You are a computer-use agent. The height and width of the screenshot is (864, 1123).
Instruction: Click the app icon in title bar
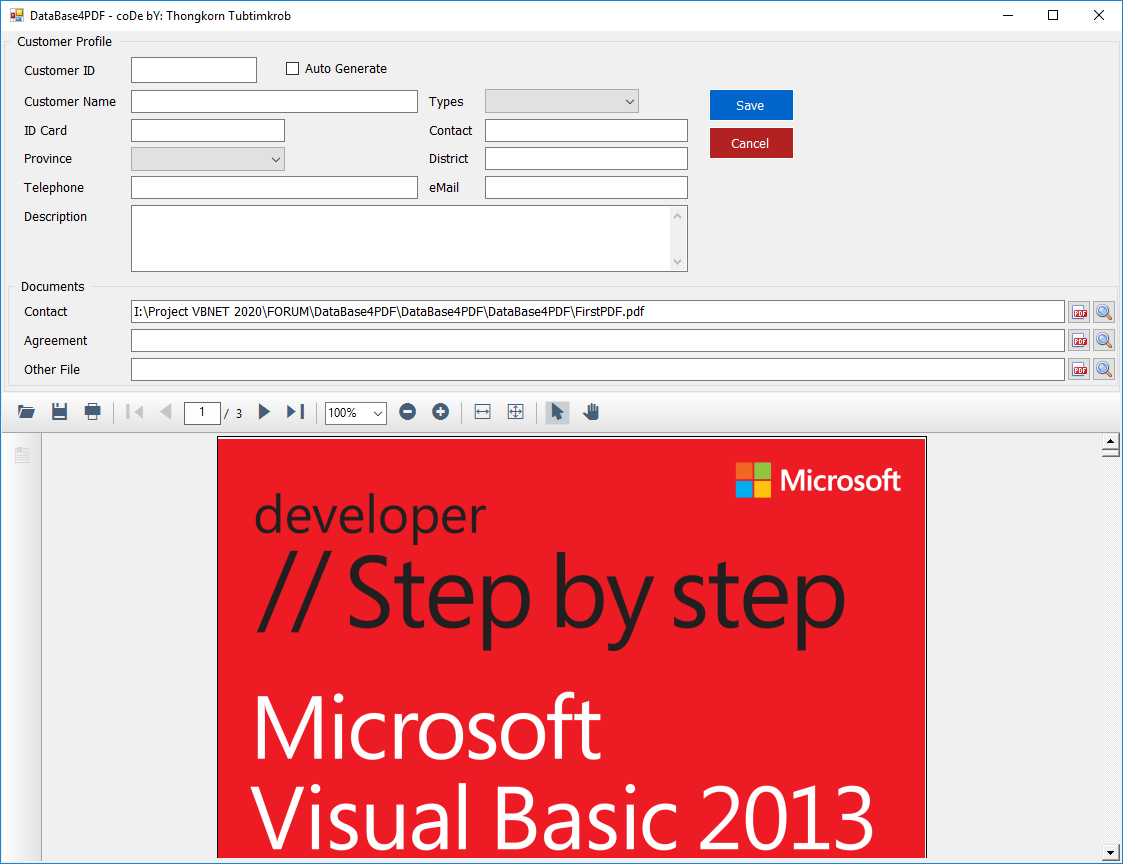click(x=16, y=15)
